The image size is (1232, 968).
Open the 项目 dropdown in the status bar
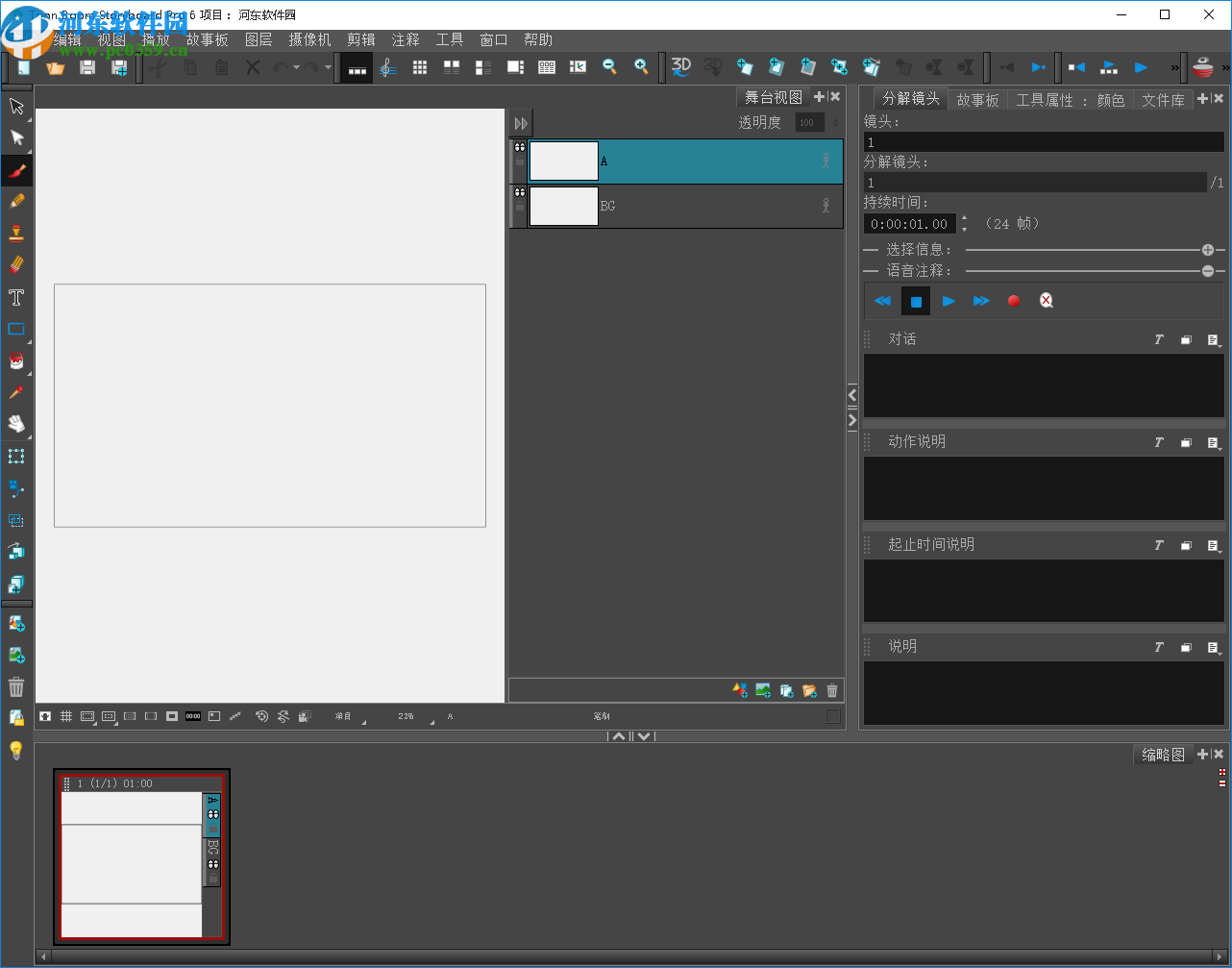click(x=346, y=716)
